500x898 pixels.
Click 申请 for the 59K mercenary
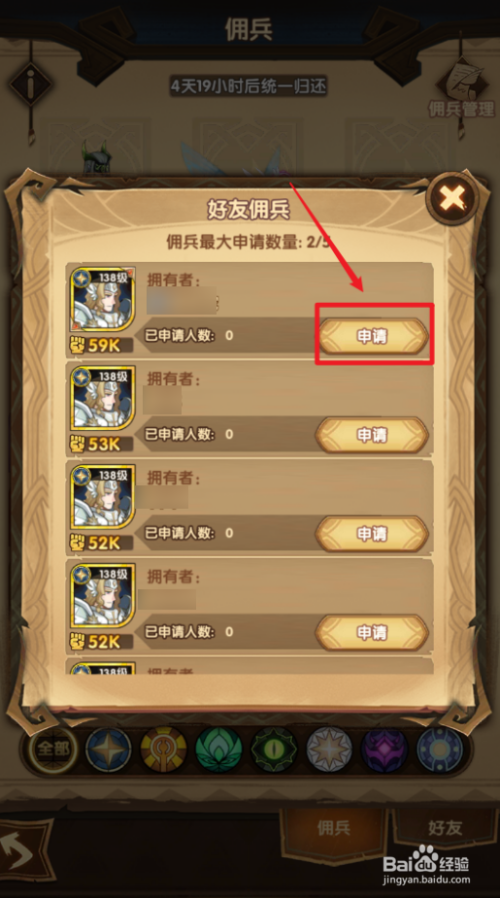point(373,336)
